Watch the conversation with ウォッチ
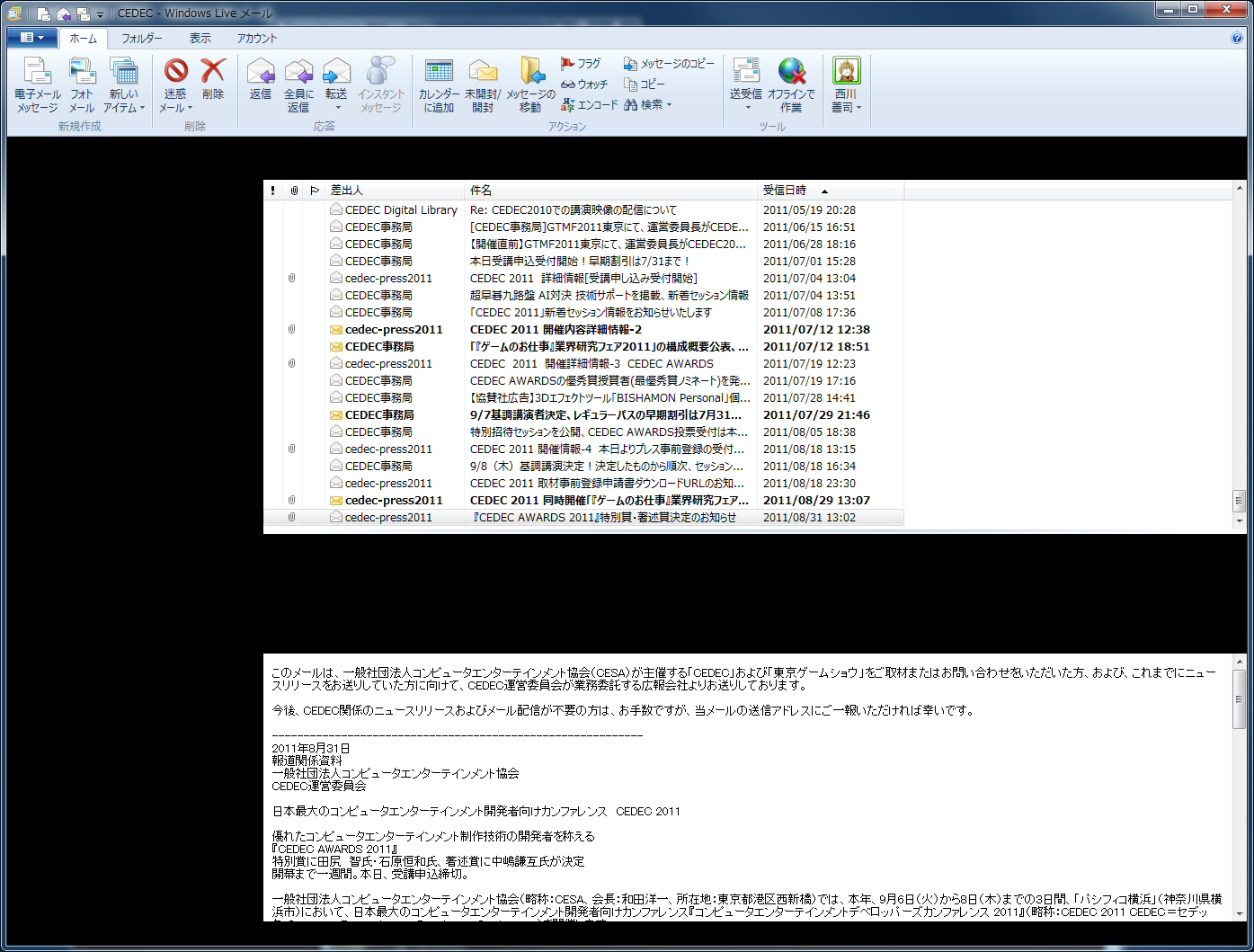This screenshot has height=952, width=1254. click(x=584, y=84)
